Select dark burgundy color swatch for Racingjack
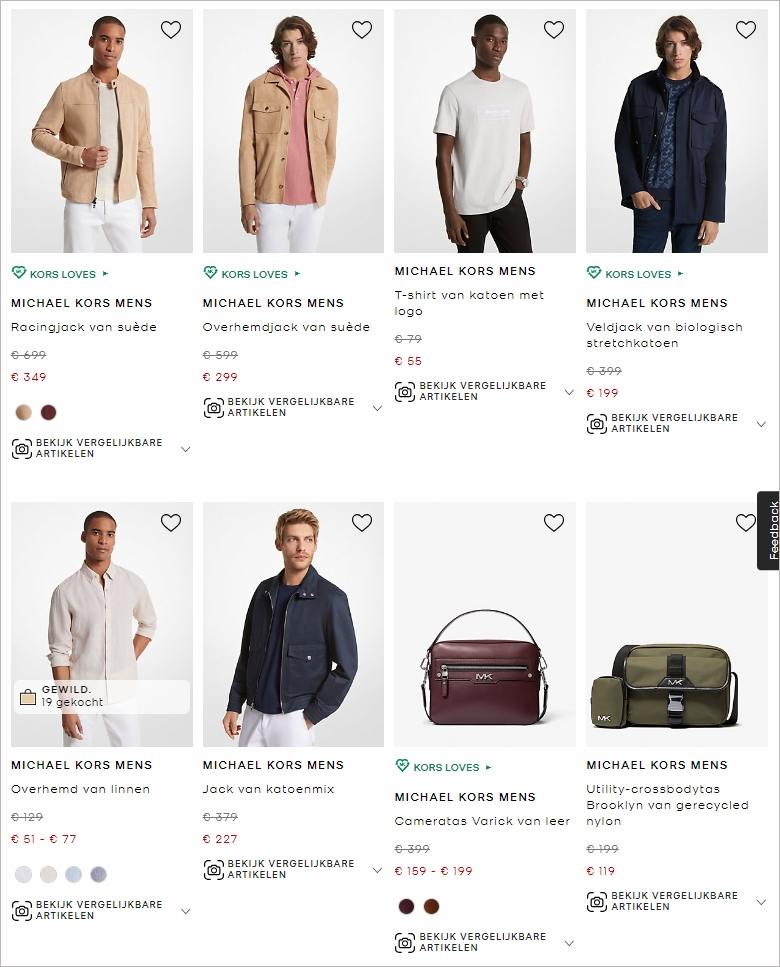This screenshot has width=780, height=967. pos(48,412)
